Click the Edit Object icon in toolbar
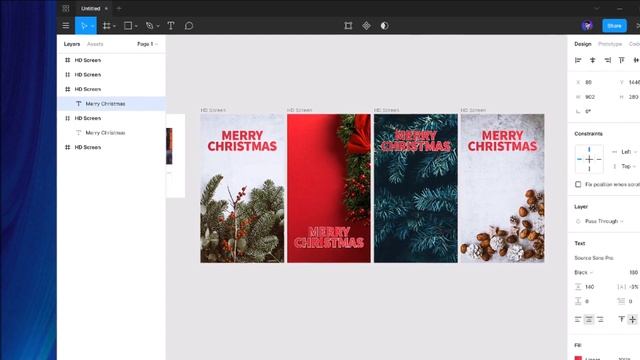The height and width of the screenshot is (360, 640). pos(348,26)
